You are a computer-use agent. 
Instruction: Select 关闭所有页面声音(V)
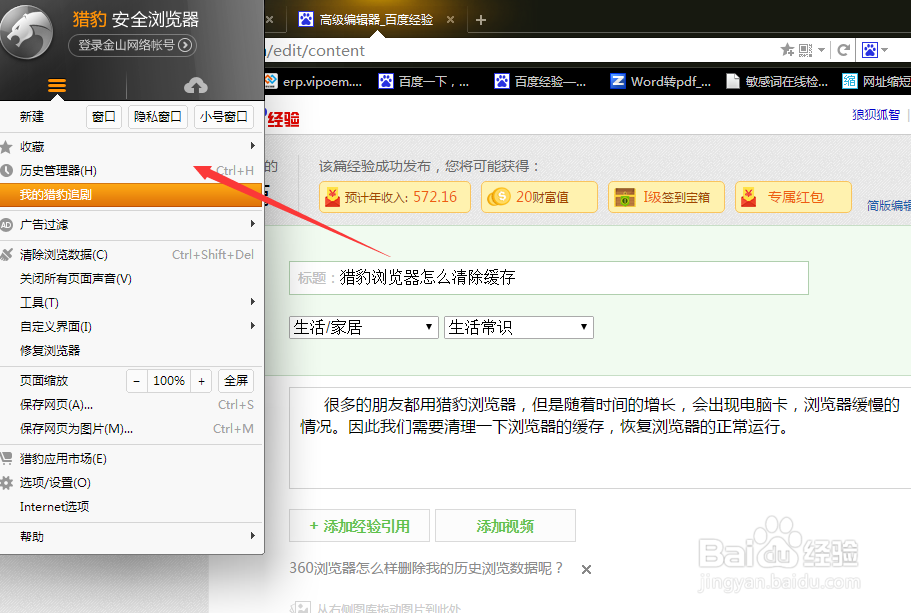click(131, 278)
